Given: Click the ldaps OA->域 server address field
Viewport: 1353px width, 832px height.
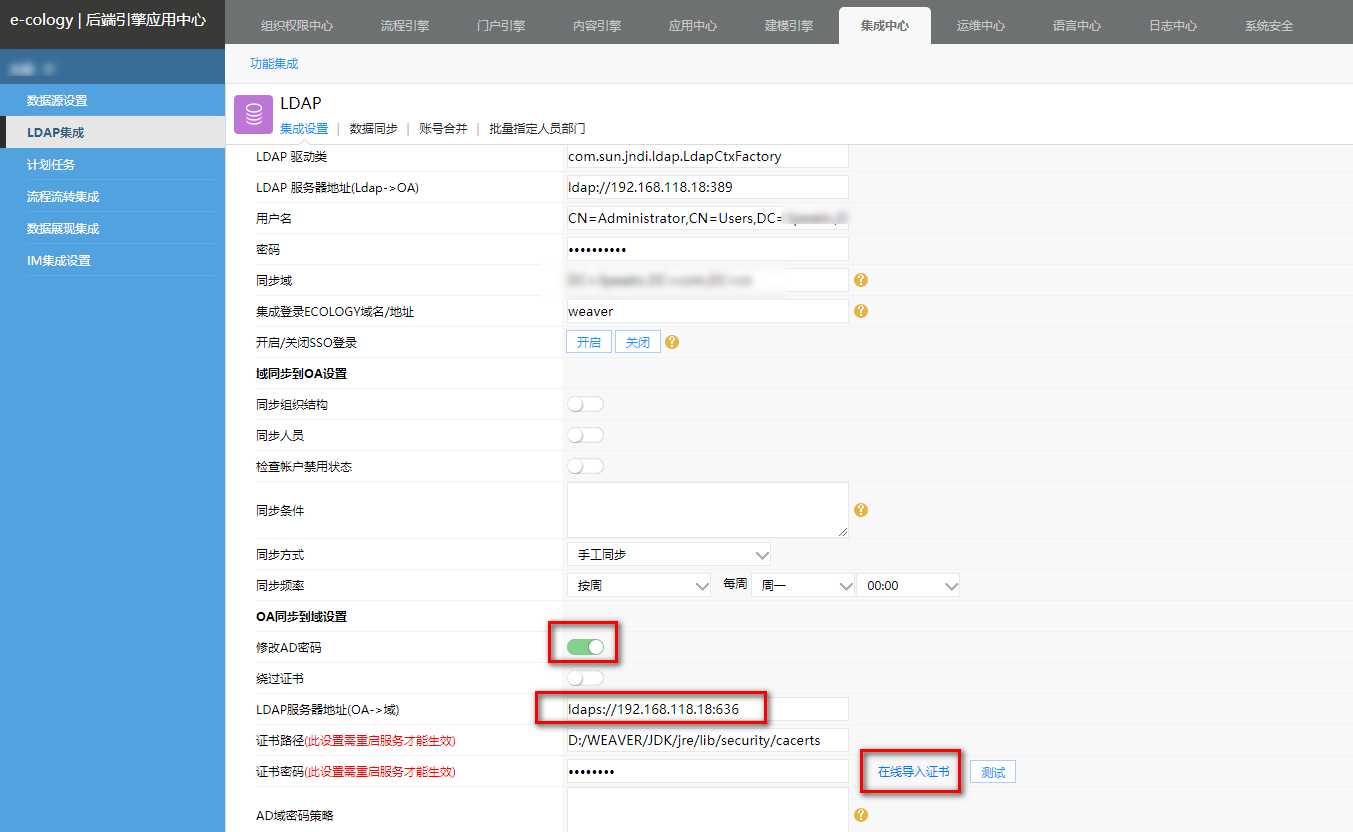Looking at the screenshot, I should pos(707,709).
